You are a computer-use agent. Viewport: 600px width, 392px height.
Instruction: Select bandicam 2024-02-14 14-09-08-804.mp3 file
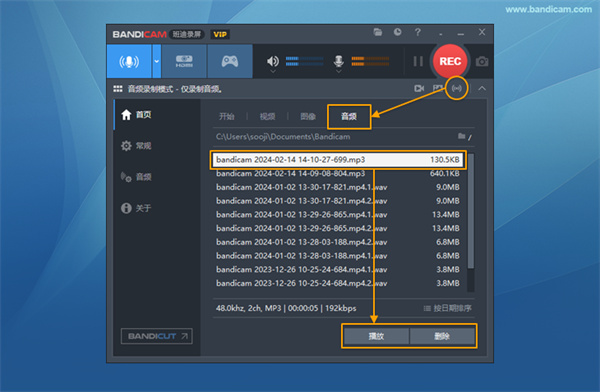pos(338,173)
